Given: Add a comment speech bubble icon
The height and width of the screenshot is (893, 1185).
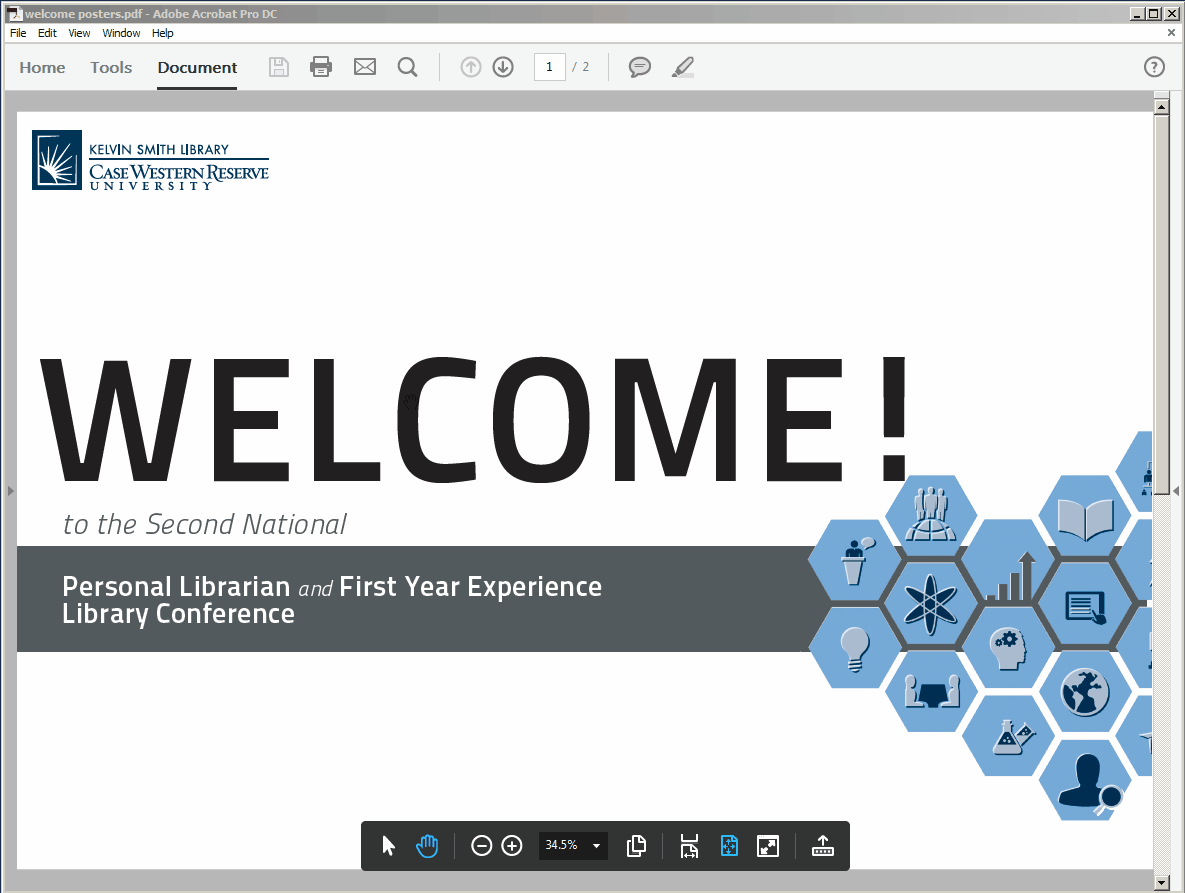Looking at the screenshot, I should pos(639,67).
